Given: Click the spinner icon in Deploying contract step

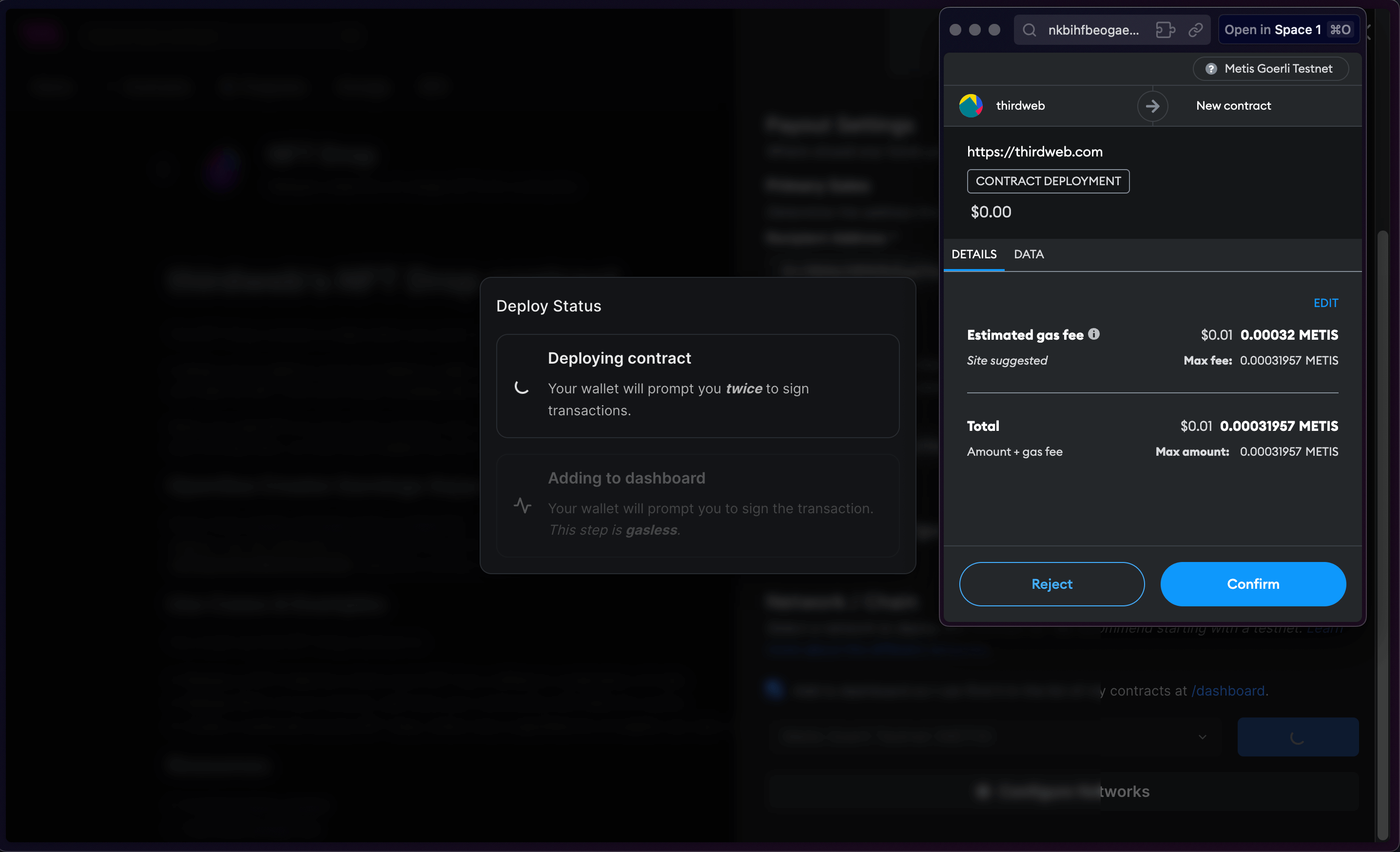Looking at the screenshot, I should pyautogui.click(x=521, y=387).
